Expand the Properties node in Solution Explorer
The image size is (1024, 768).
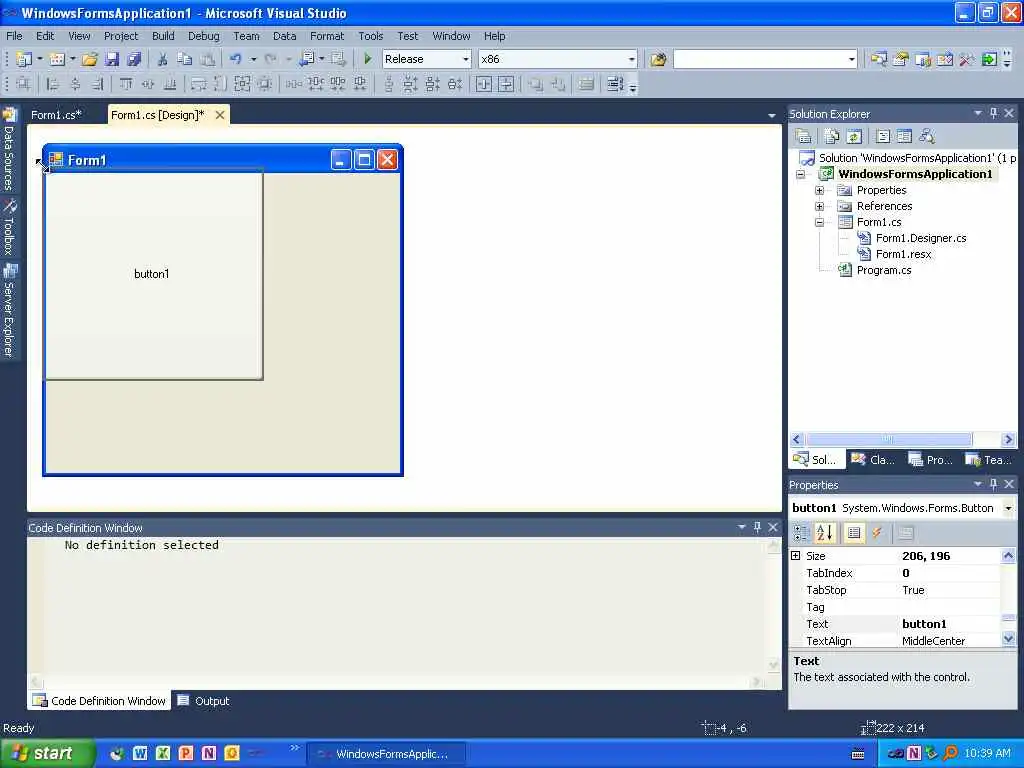tap(820, 190)
